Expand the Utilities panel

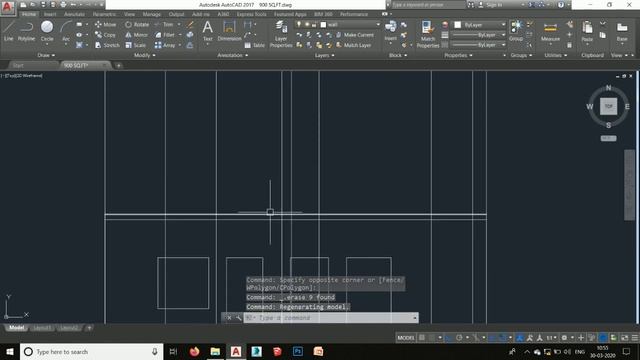[x=556, y=55]
